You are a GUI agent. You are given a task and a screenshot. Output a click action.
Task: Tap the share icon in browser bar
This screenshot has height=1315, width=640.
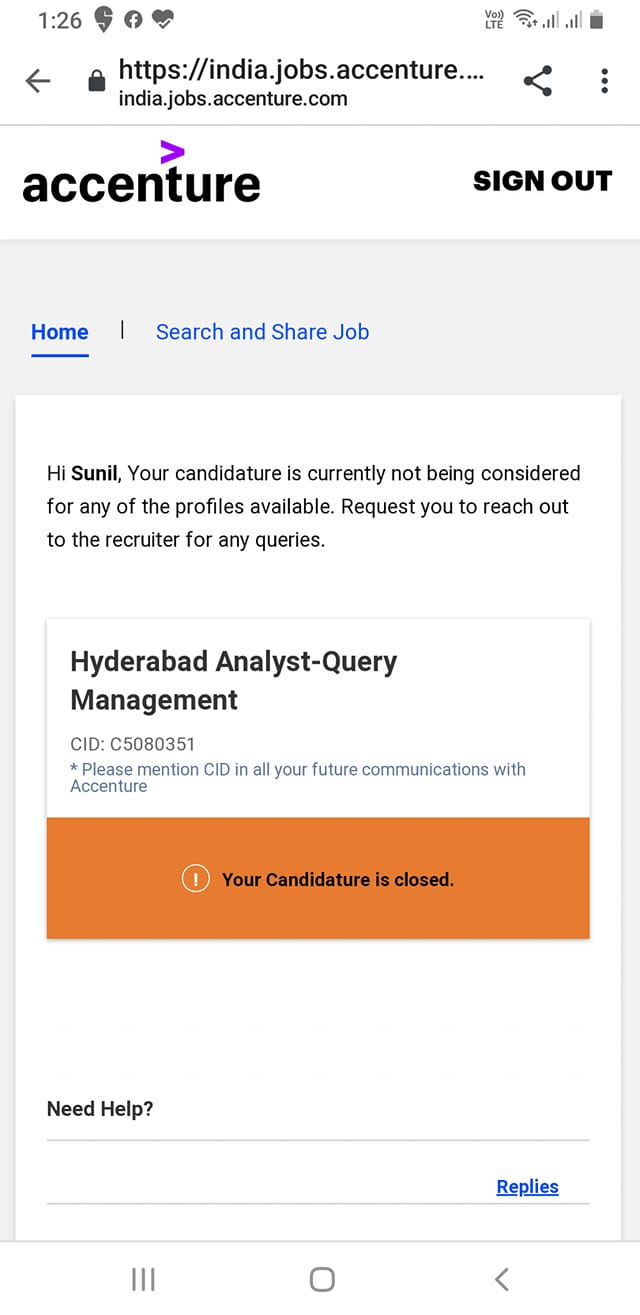pos(538,81)
